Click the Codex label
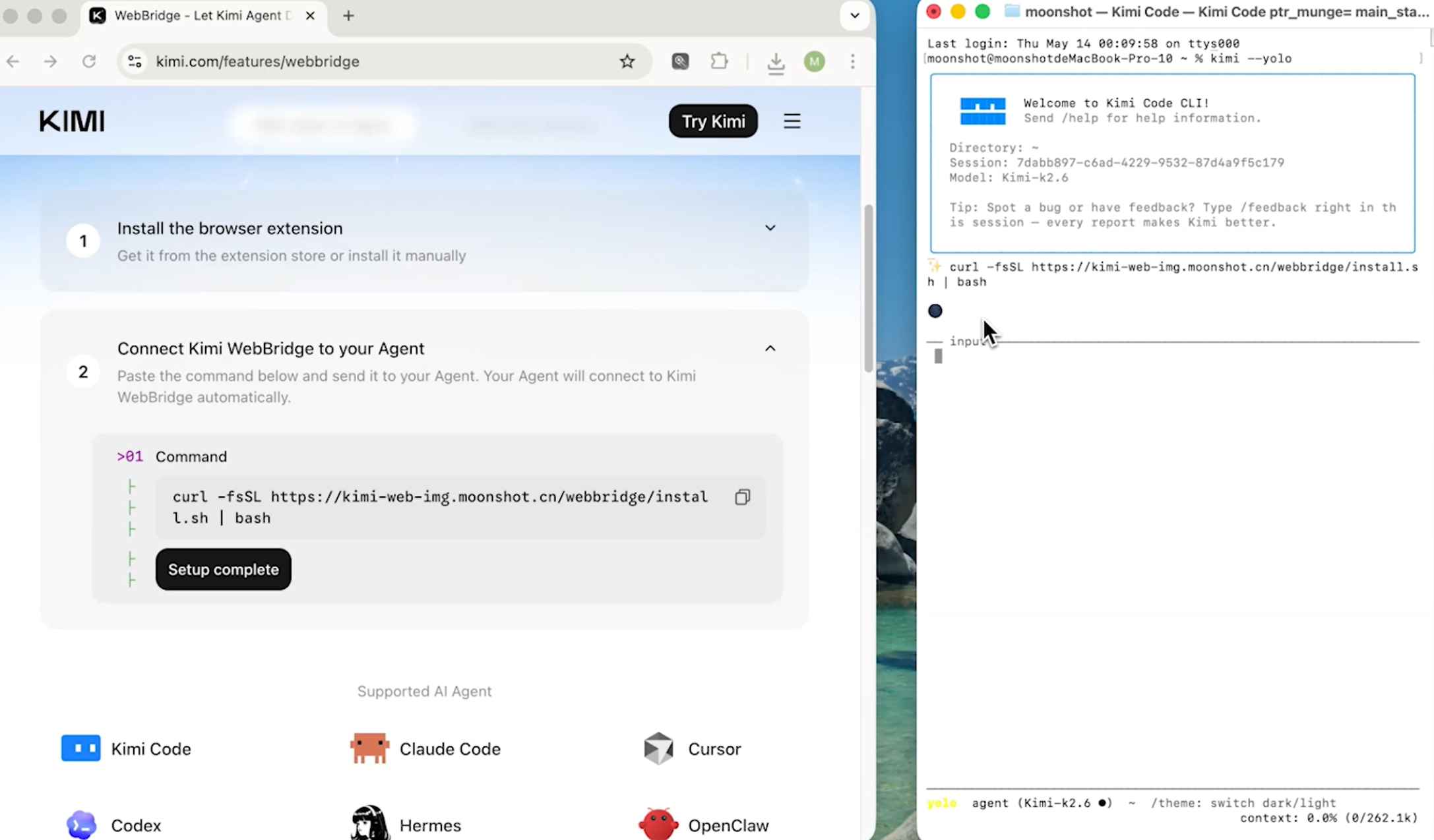1434x840 pixels. [136, 825]
